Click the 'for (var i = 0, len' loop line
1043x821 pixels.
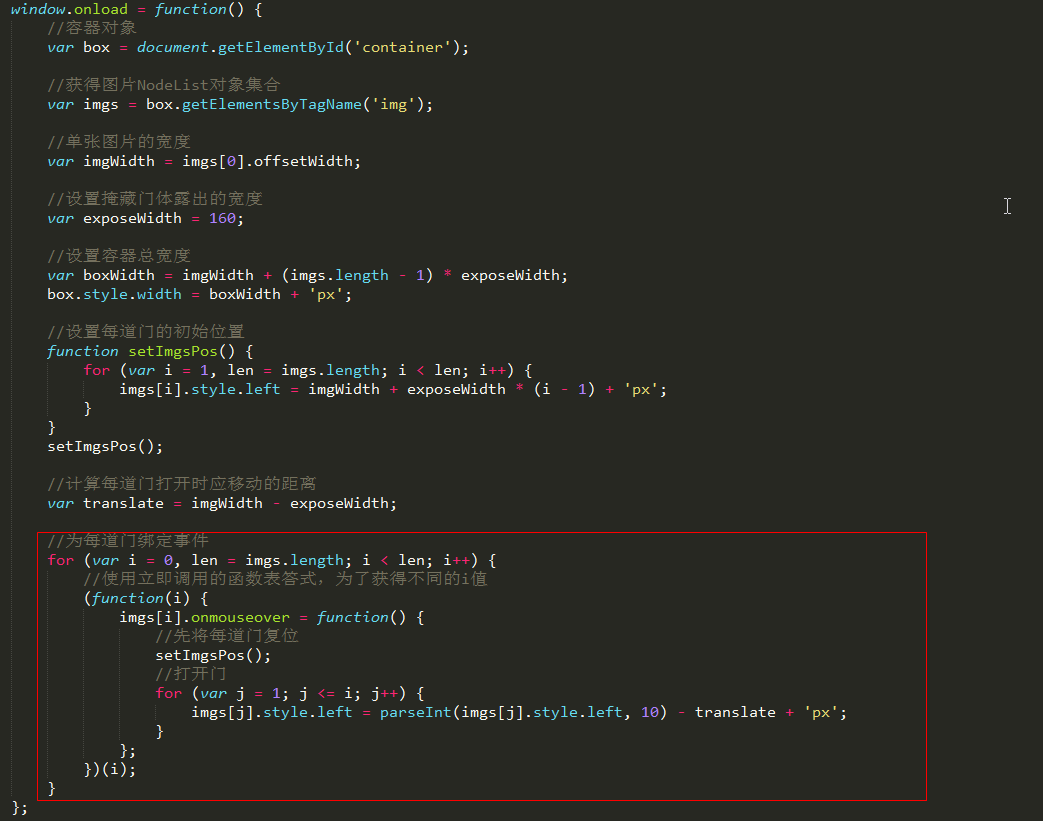pyautogui.click(x=271, y=560)
